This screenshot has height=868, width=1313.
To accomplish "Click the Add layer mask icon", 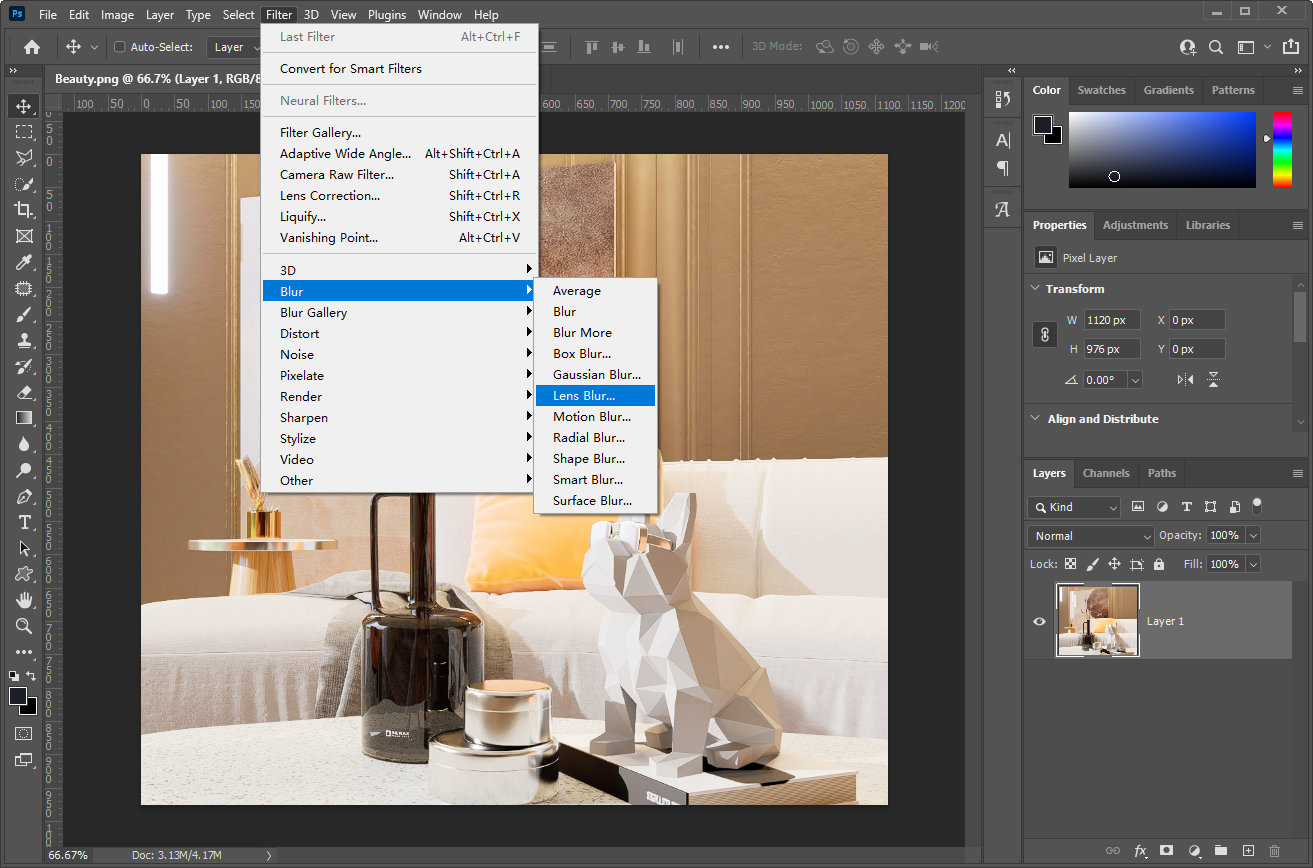I will (1166, 851).
